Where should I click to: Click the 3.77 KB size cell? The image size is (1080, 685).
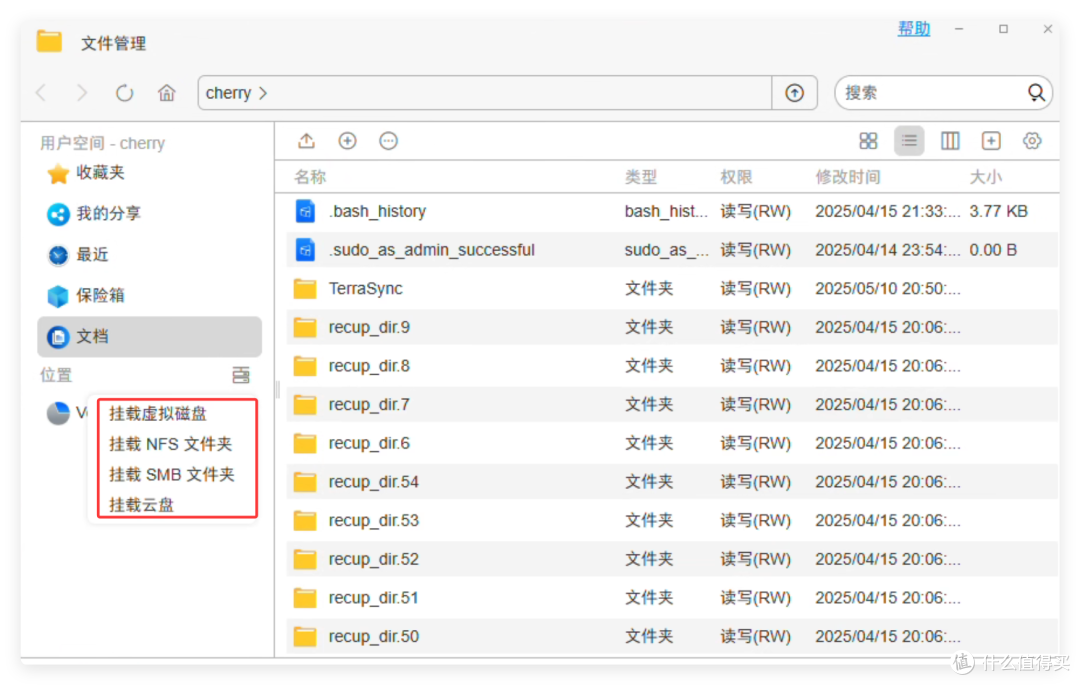(999, 211)
